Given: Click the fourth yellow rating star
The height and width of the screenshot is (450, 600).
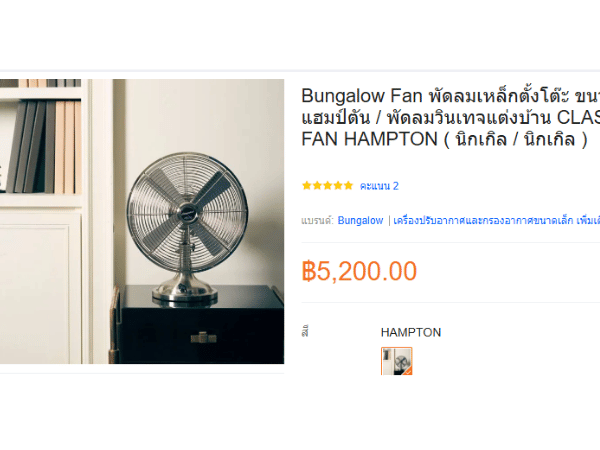Looking at the screenshot, I should click(x=338, y=186).
